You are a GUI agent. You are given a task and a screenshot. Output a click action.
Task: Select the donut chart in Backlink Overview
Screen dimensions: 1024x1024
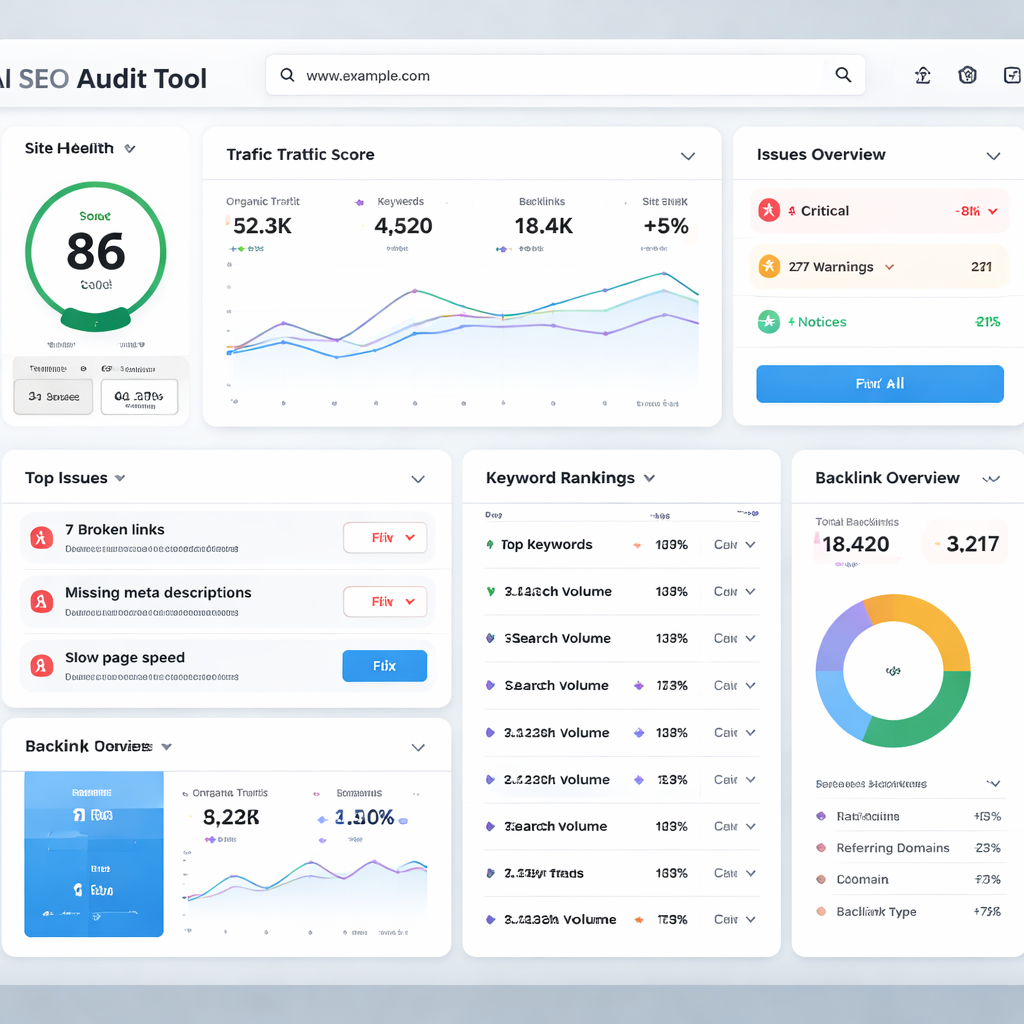click(893, 671)
